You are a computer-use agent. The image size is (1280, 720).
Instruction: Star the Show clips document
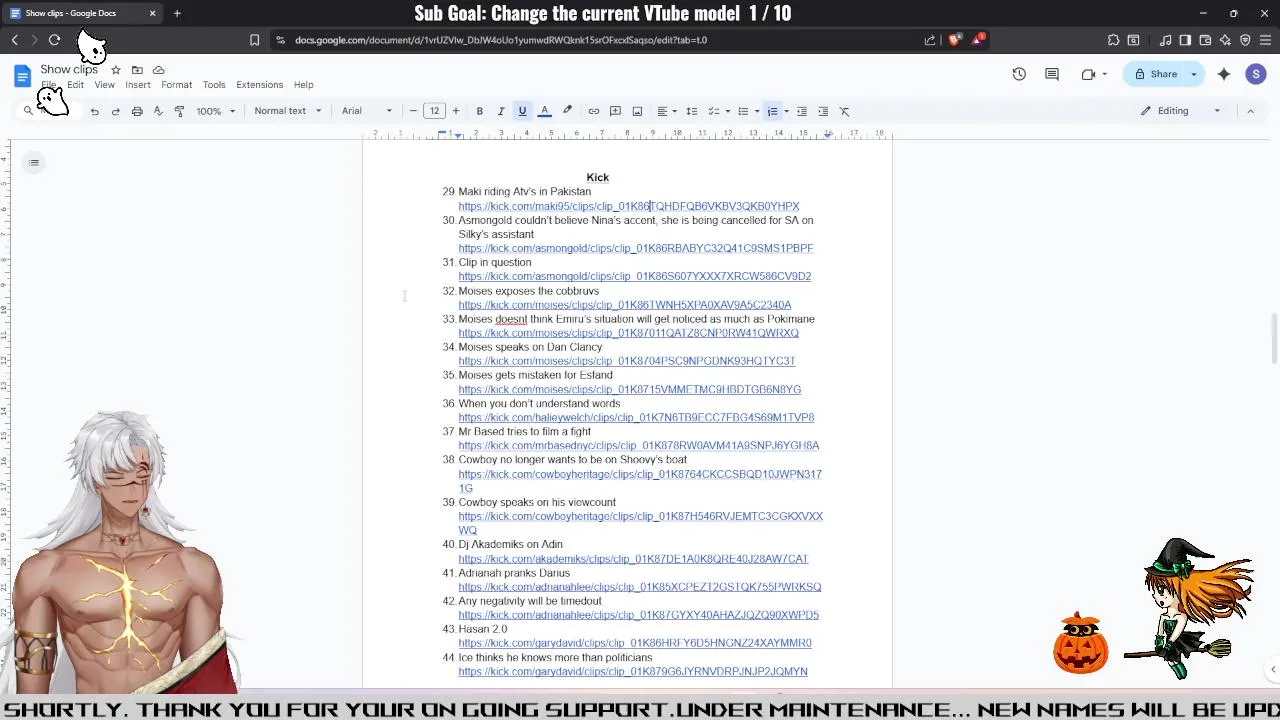116,70
